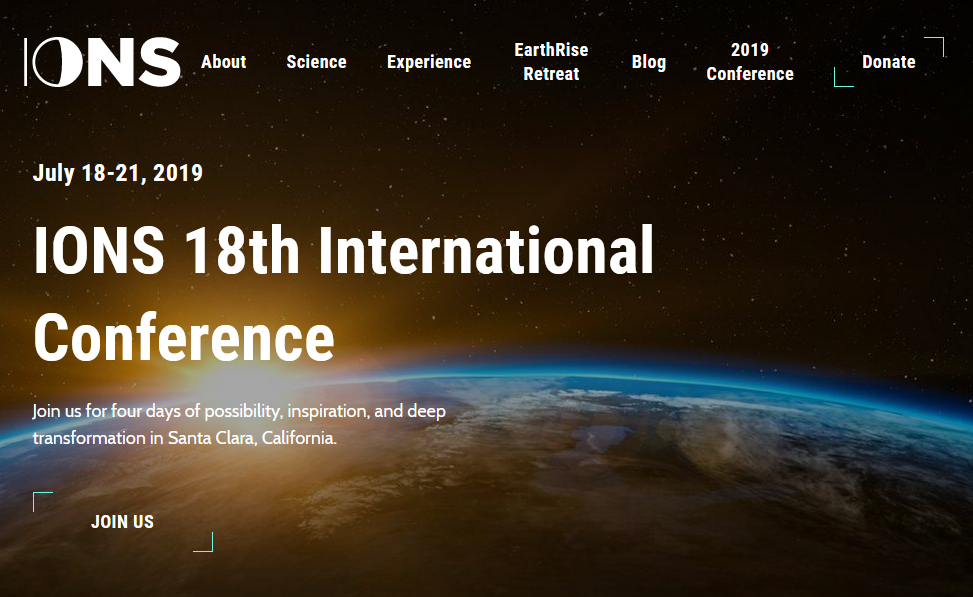Open the 2019 Conference menu item

(x=750, y=61)
